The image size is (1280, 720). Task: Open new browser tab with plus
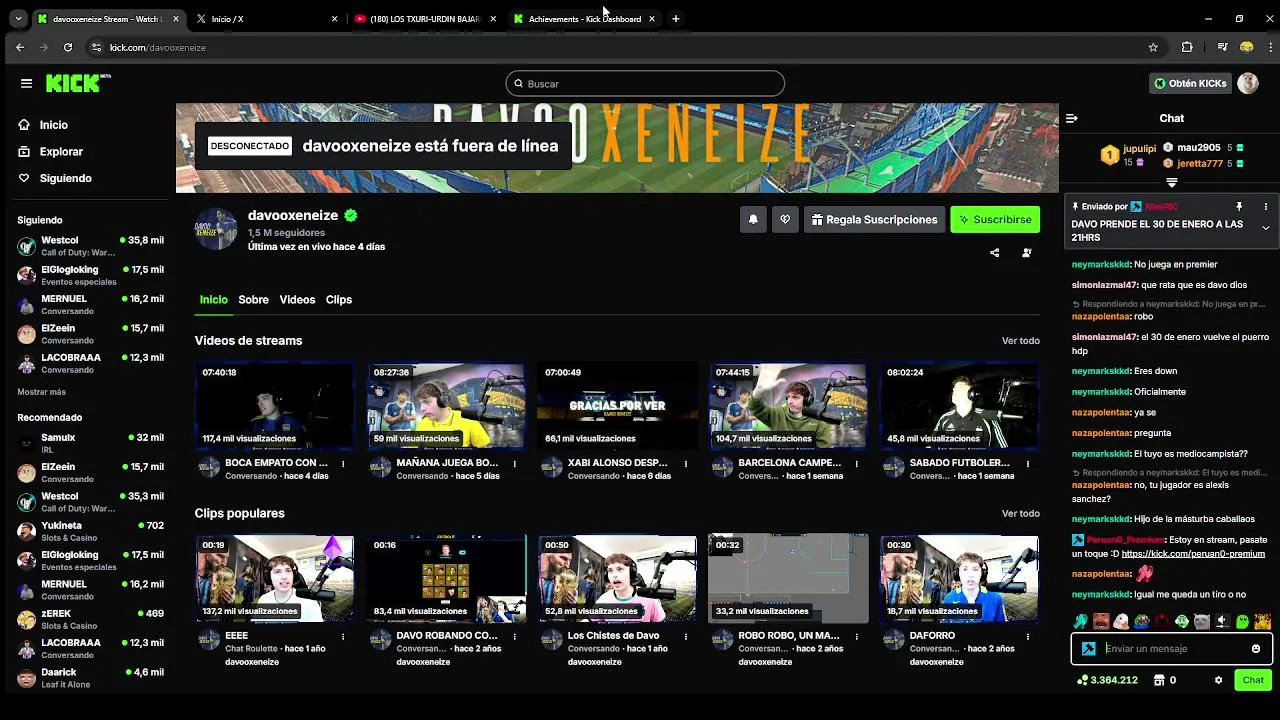[676, 19]
